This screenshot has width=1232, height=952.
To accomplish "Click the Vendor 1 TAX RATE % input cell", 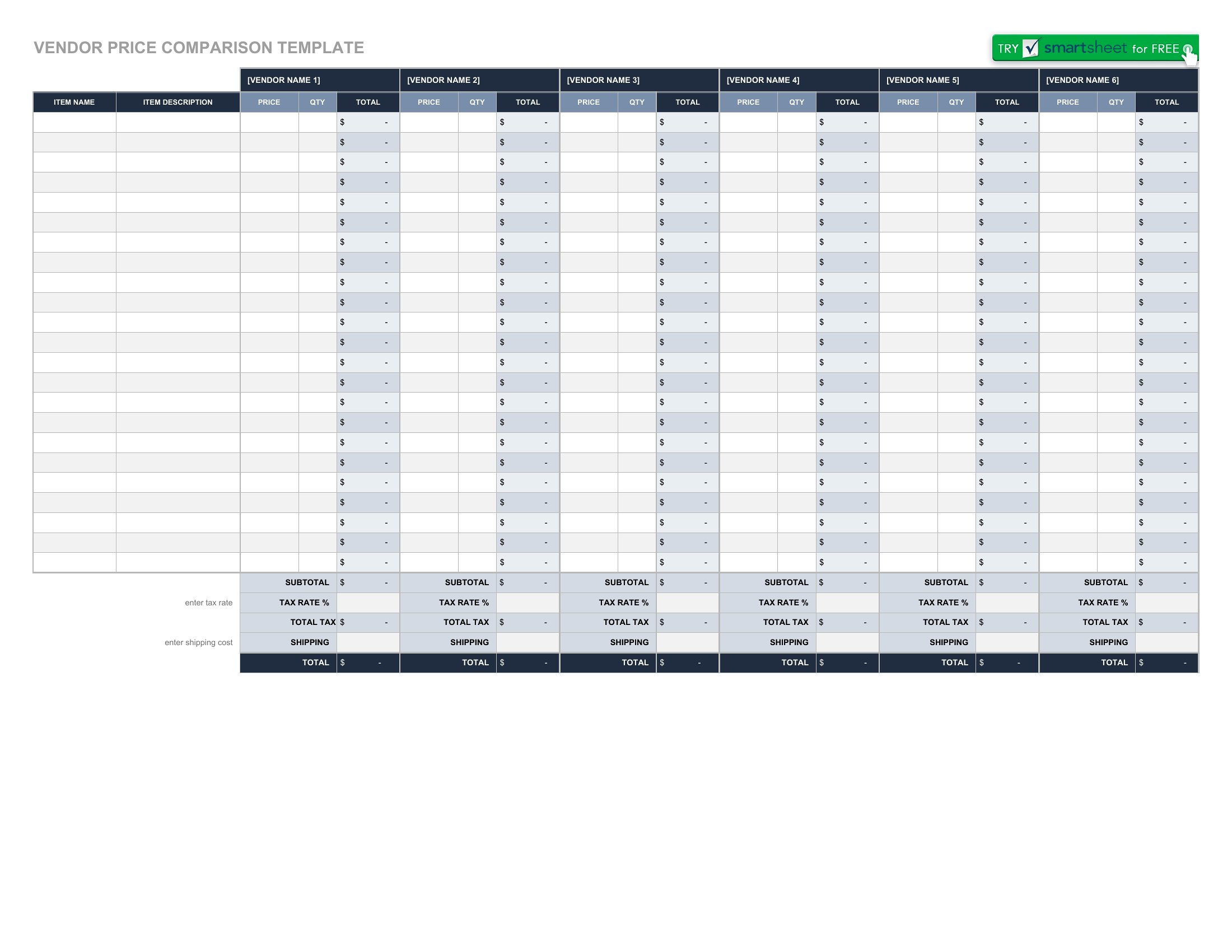I will coord(368,603).
